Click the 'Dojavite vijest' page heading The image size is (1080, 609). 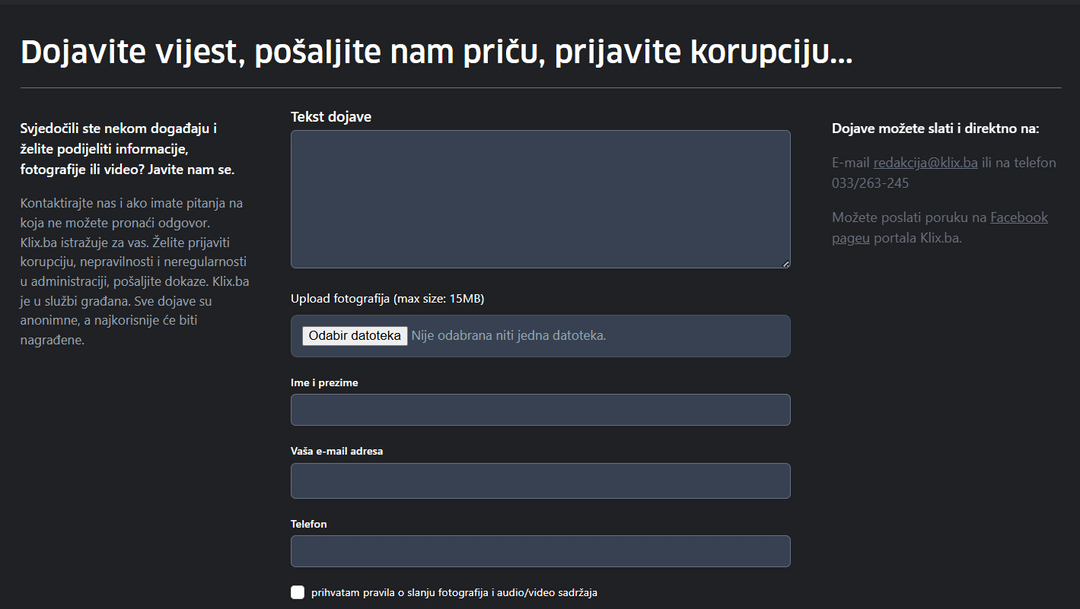click(x=437, y=52)
